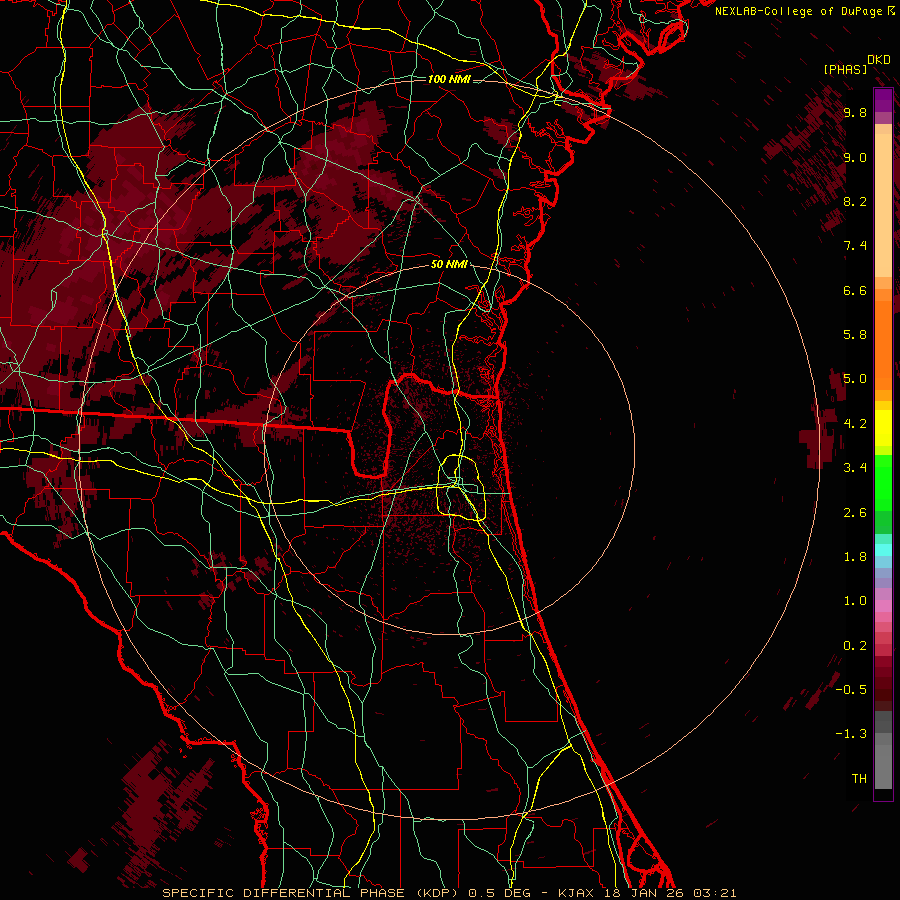Select the 9.0 value on the color scale
This screenshot has width=900, height=900.
pyautogui.click(x=855, y=157)
